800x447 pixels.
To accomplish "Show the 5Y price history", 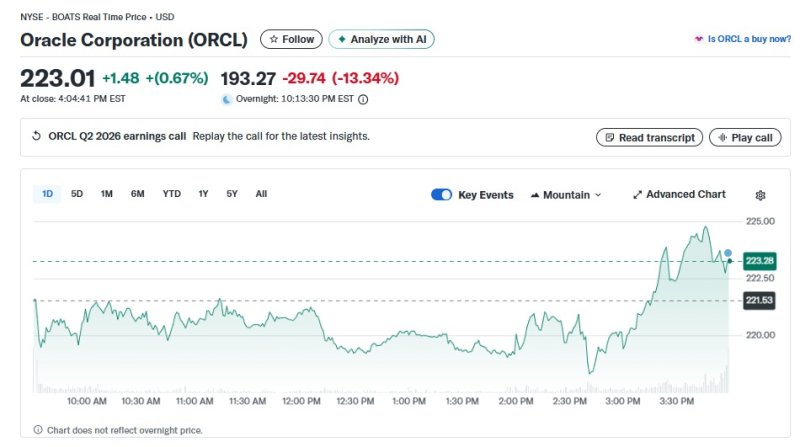I will [232, 194].
